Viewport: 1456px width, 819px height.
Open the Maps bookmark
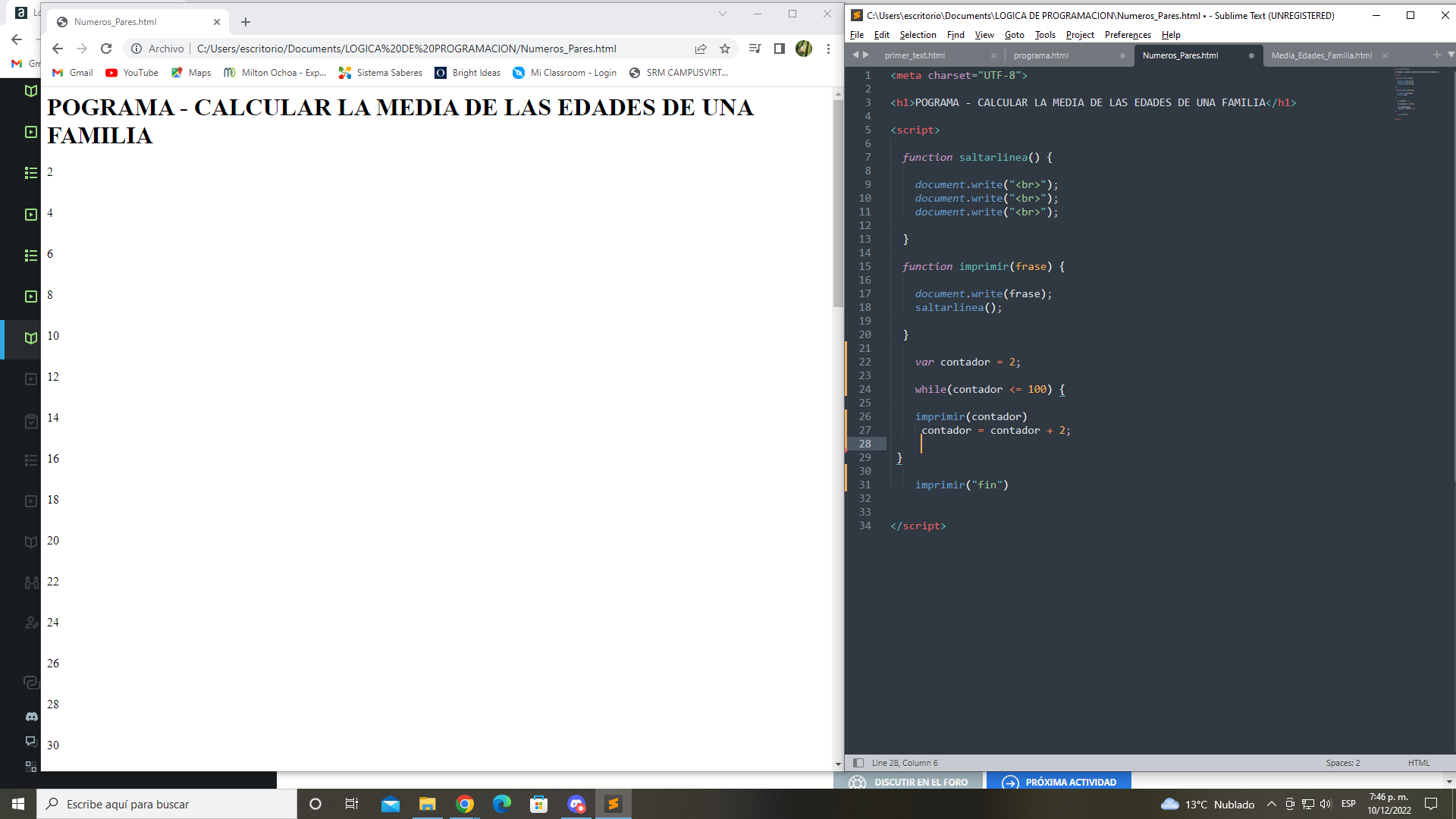point(191,73)
